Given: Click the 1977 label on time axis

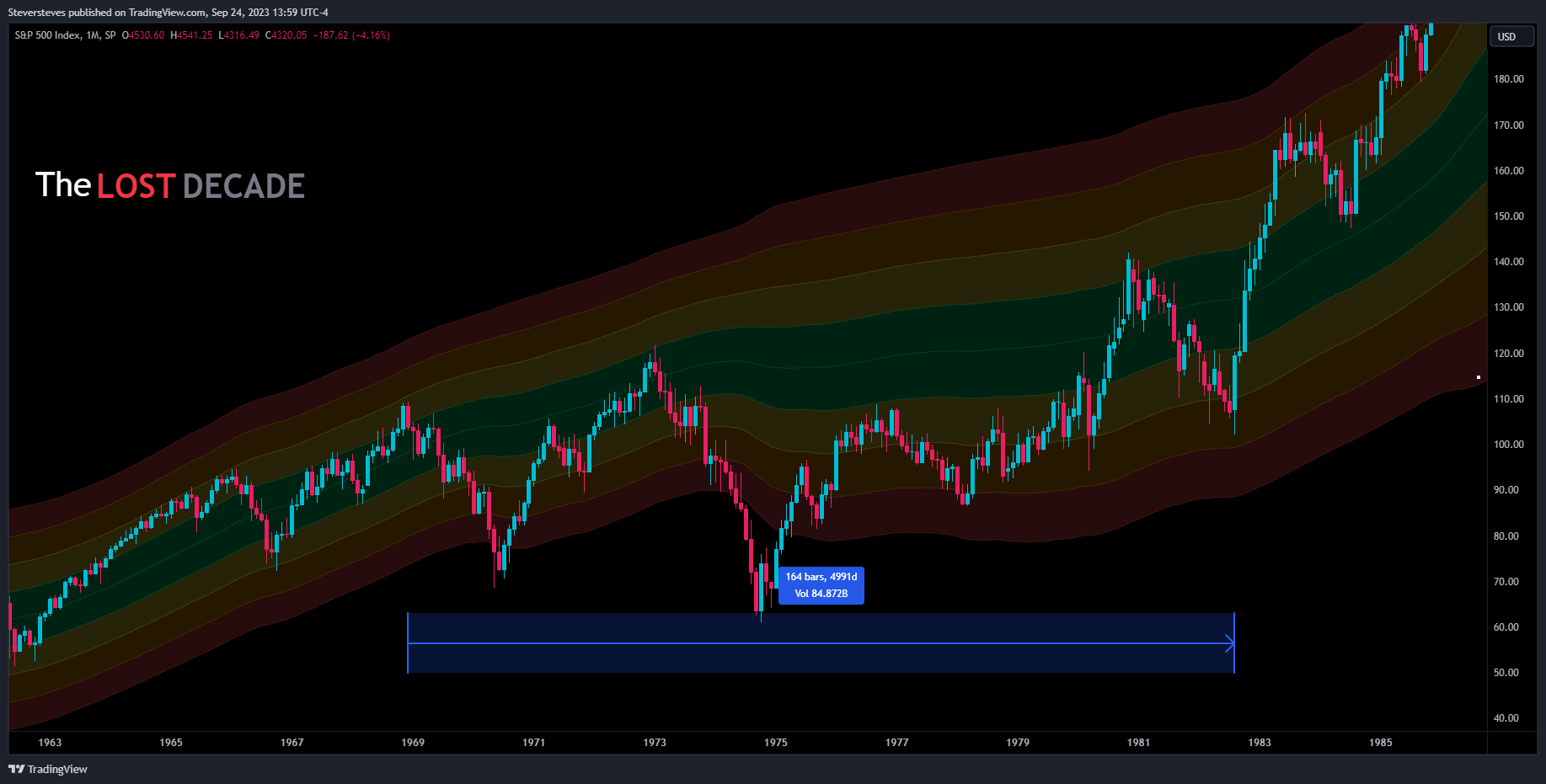Looking at the screenshot, I should 897,742.
